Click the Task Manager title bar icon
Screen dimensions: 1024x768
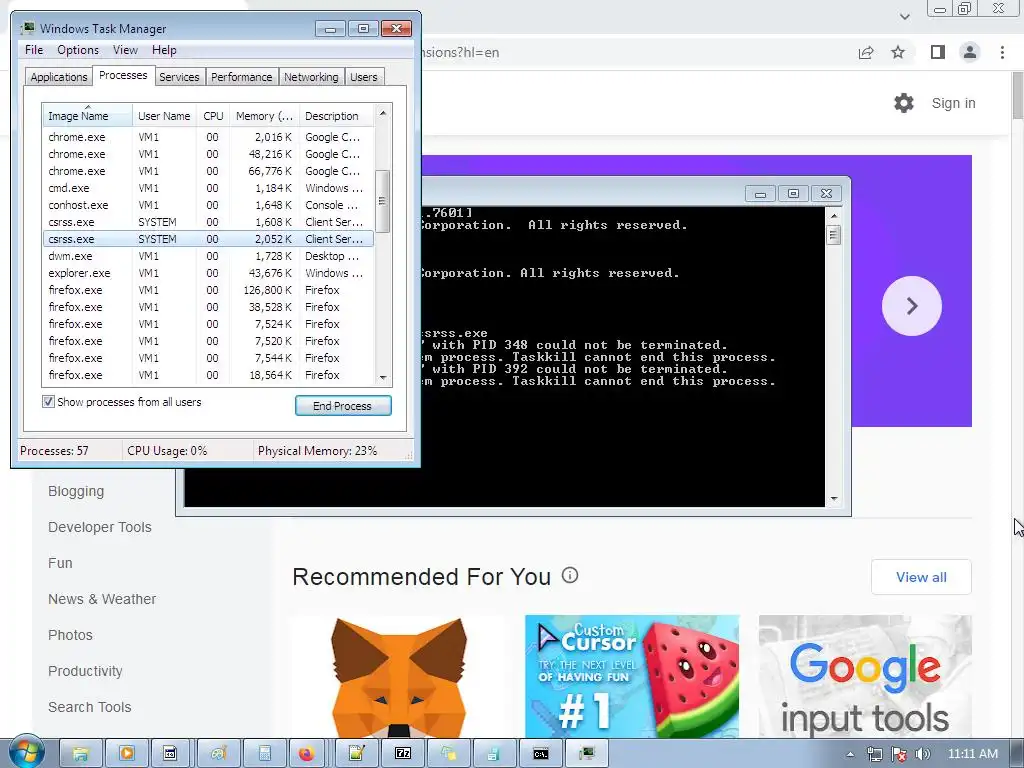click(x=27, y=28)
